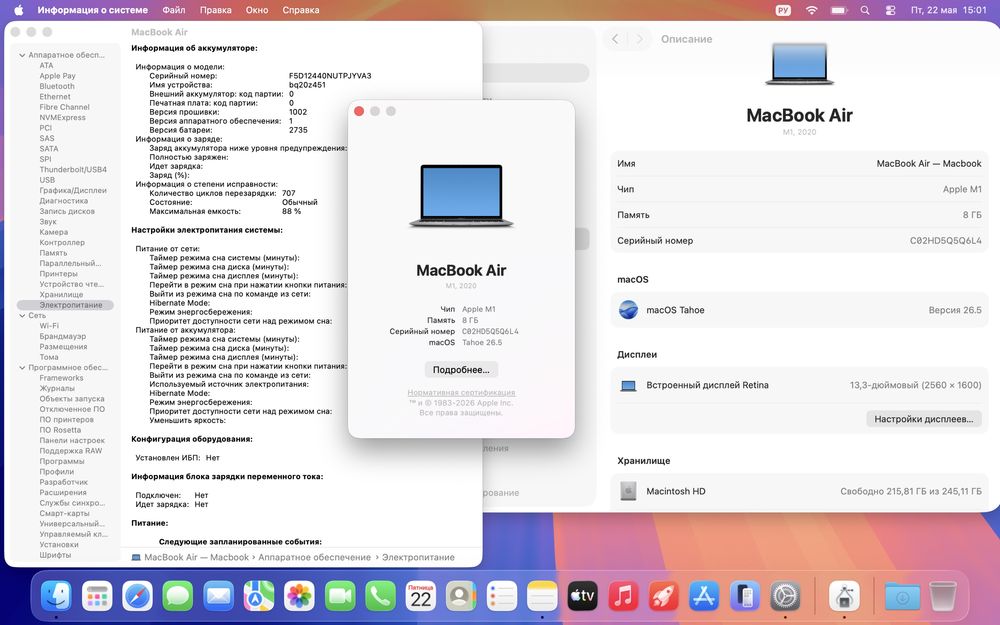1000x625 pixels.
Task: Collapse the Сеть sidebar section
Action: coord(22,316)
